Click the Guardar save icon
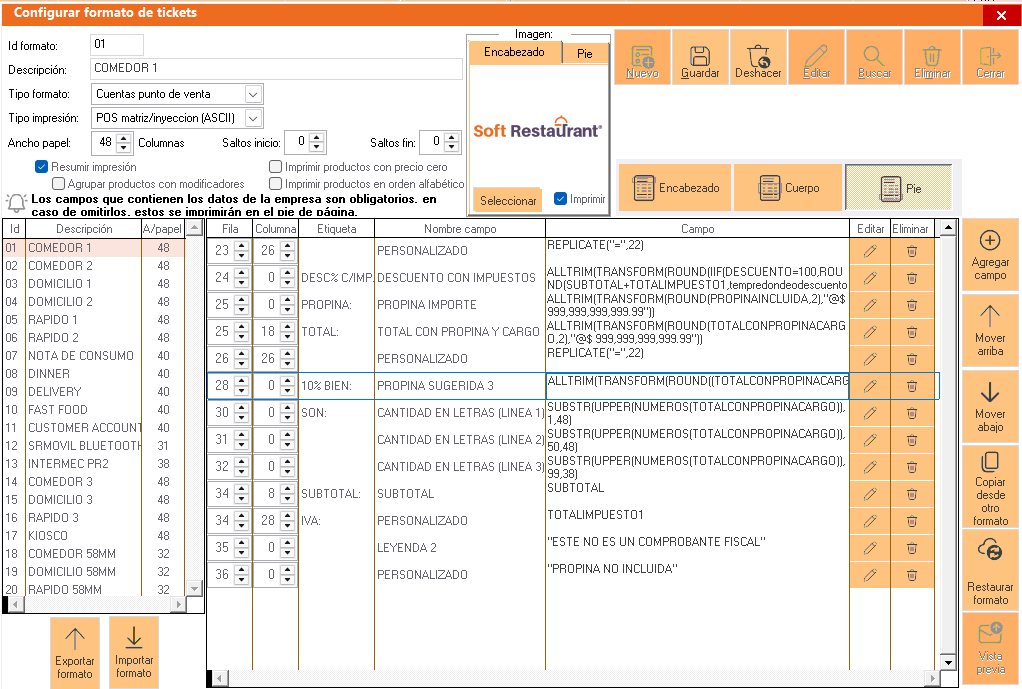 coord(700,57)
